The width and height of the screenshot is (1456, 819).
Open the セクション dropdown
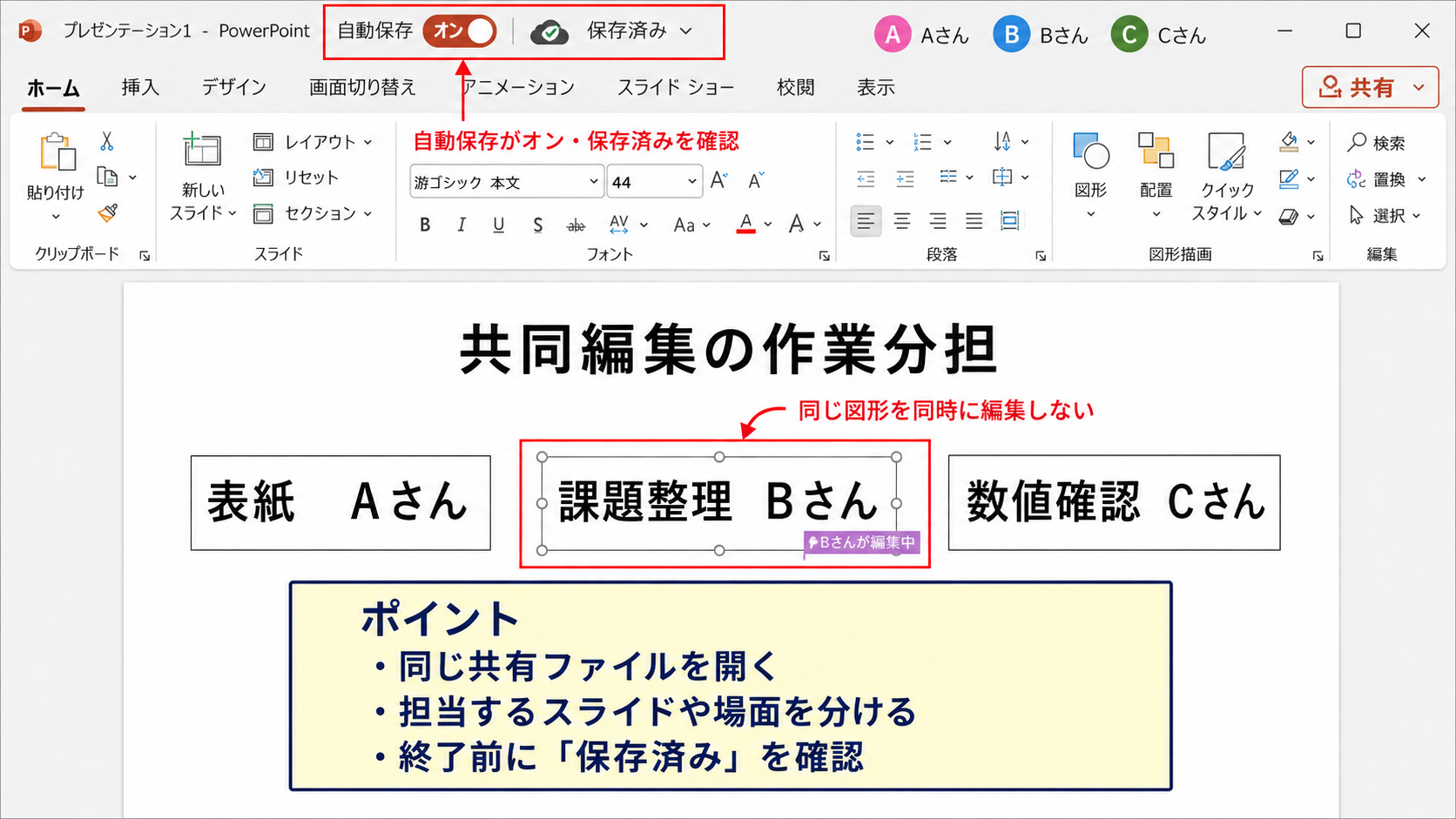point(313,213)
